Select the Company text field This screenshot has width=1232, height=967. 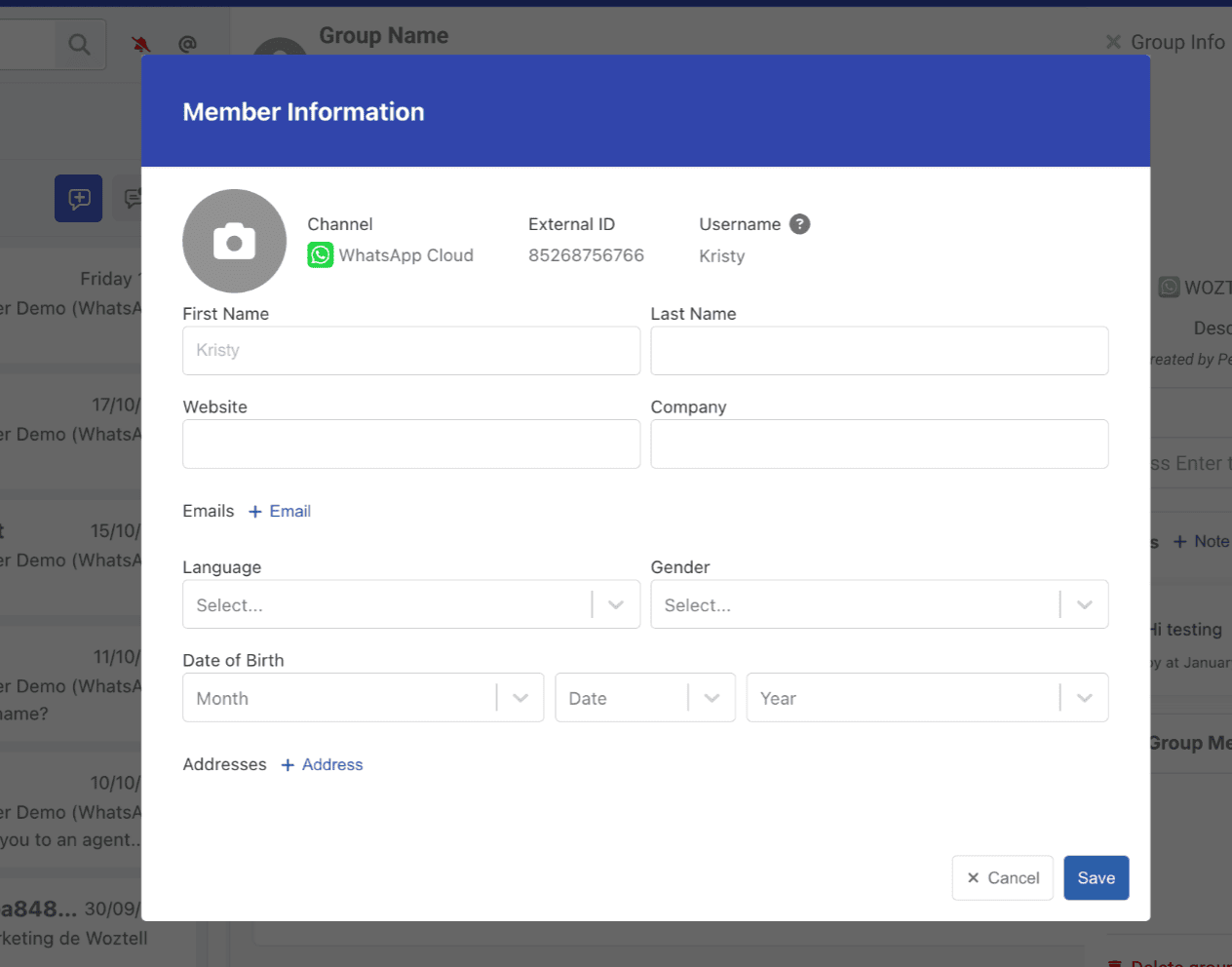878,445
